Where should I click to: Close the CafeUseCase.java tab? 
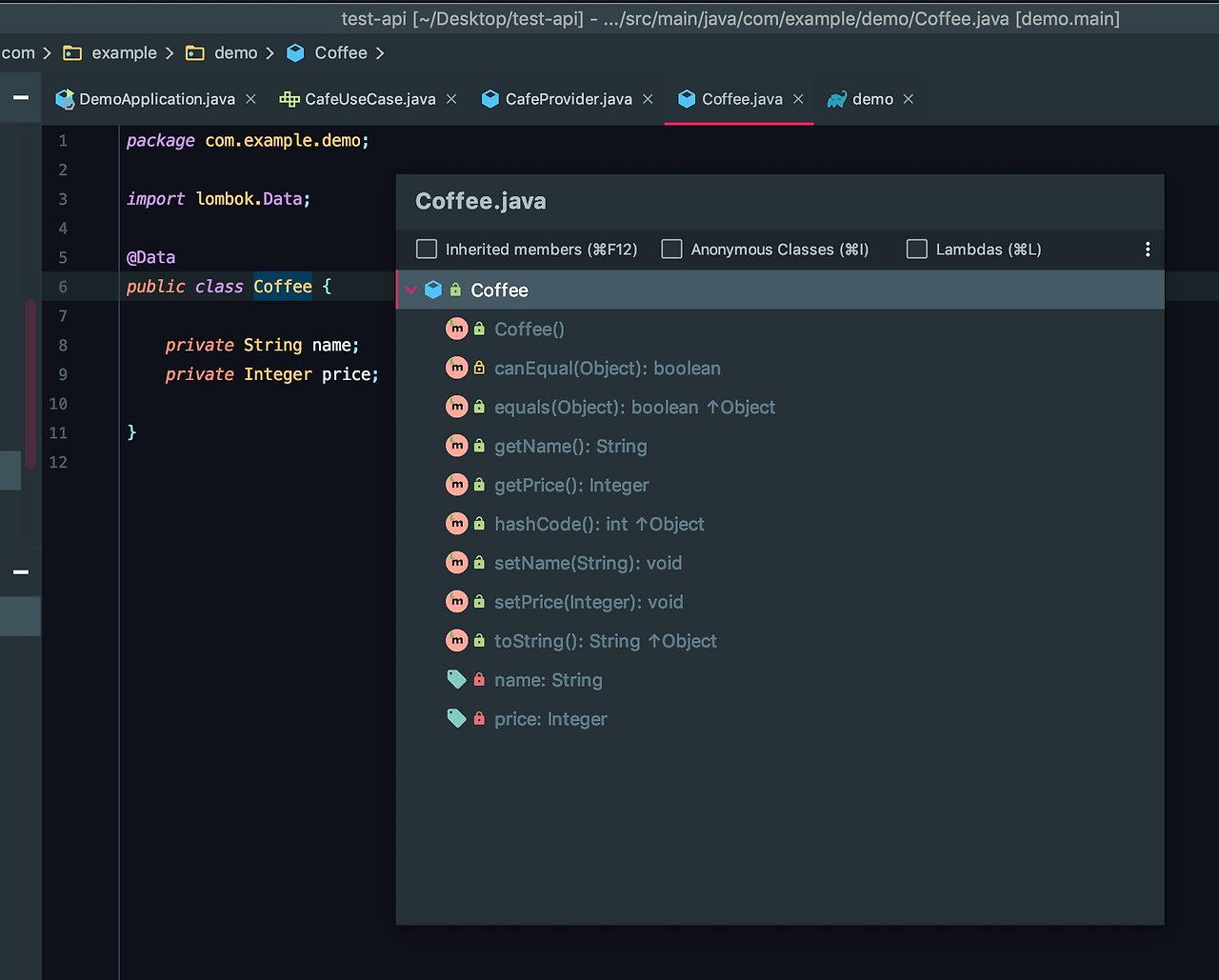[451, 99]
